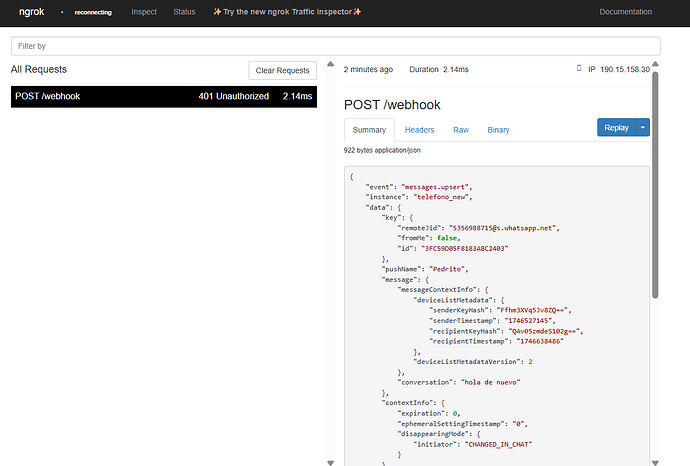The width and height of the screenshot is (690, 466).
Task: Open the Replay dropdown arrow
Action: [642, 128]
